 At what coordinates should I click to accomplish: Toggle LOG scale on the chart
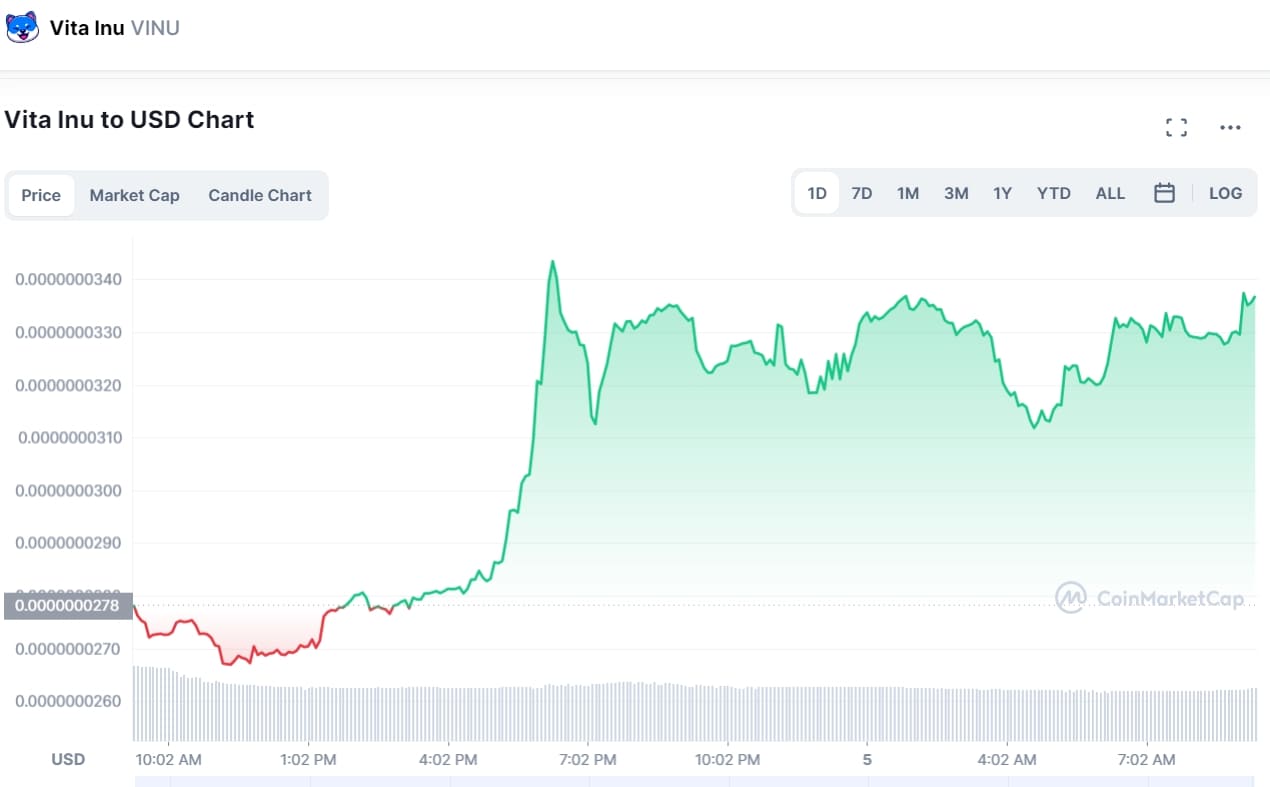[1225, 193]
